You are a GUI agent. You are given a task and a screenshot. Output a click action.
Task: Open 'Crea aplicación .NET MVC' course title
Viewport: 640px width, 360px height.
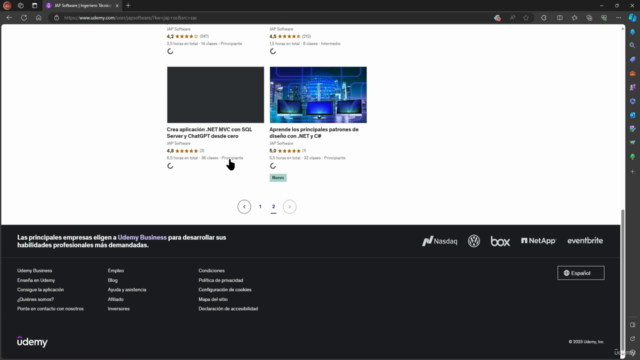[x=209, y=133]
